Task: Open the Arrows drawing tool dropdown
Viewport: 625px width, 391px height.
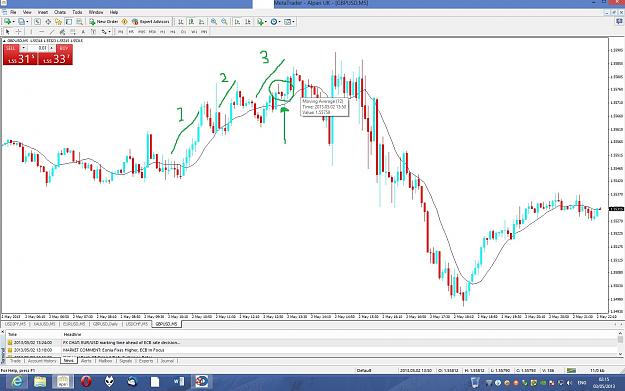Action: [109, 31]
